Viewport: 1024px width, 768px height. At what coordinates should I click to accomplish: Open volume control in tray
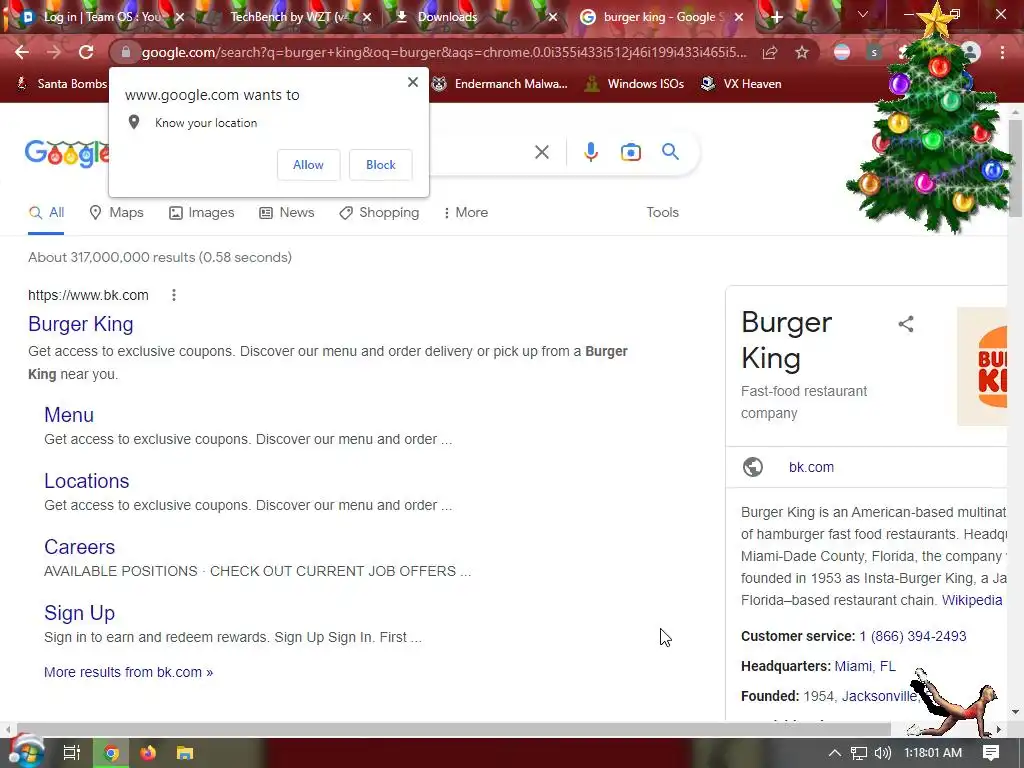pos(882,753)
